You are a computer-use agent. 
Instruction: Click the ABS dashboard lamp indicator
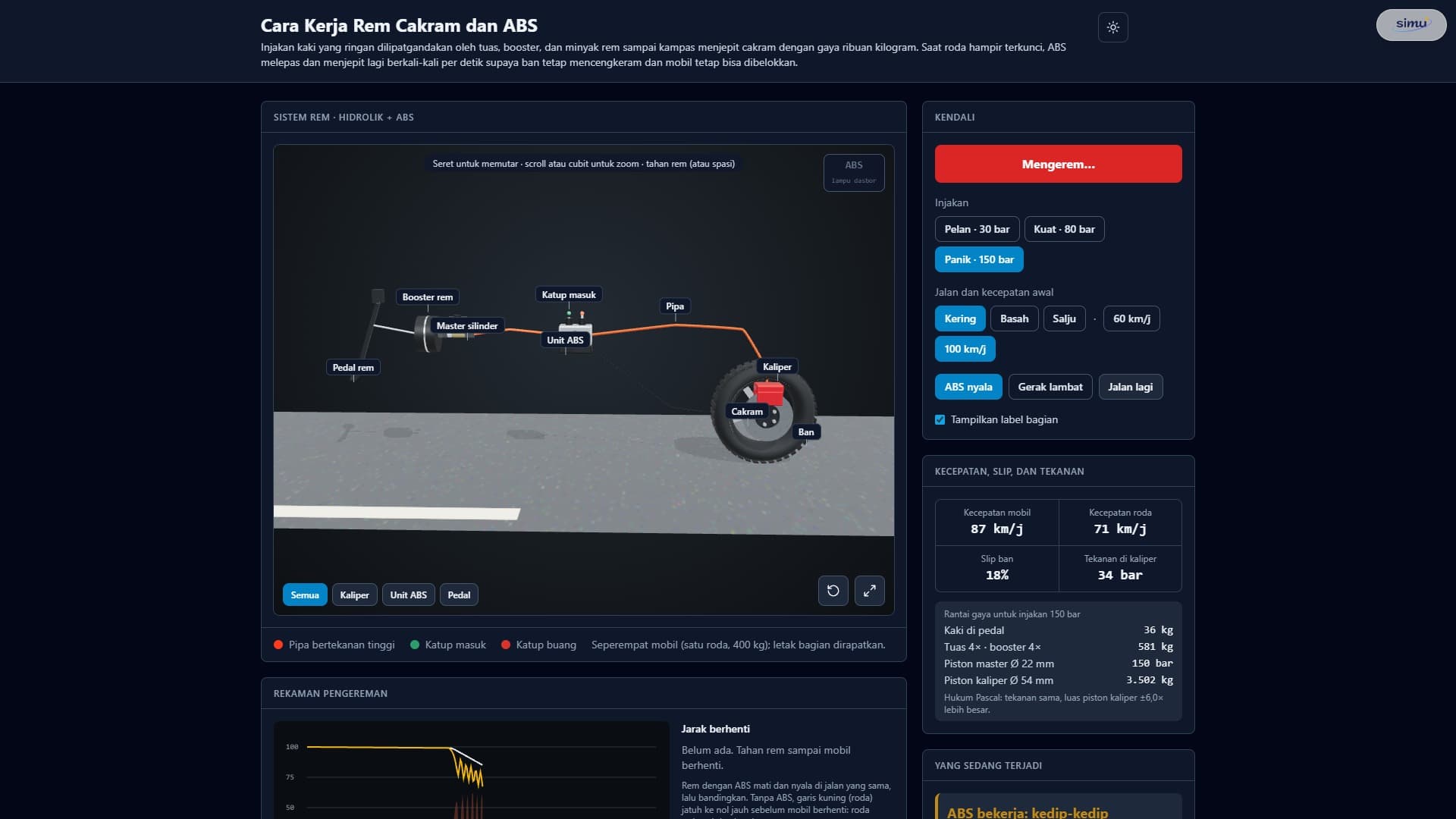point(854,173)
